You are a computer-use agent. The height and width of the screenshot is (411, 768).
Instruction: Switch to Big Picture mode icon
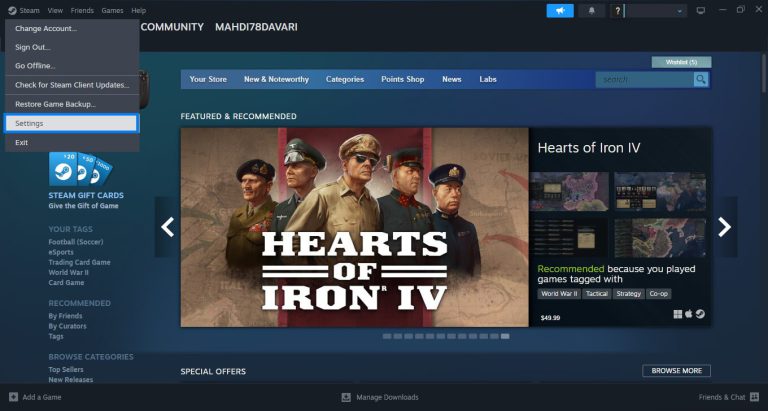click(700, 10)
